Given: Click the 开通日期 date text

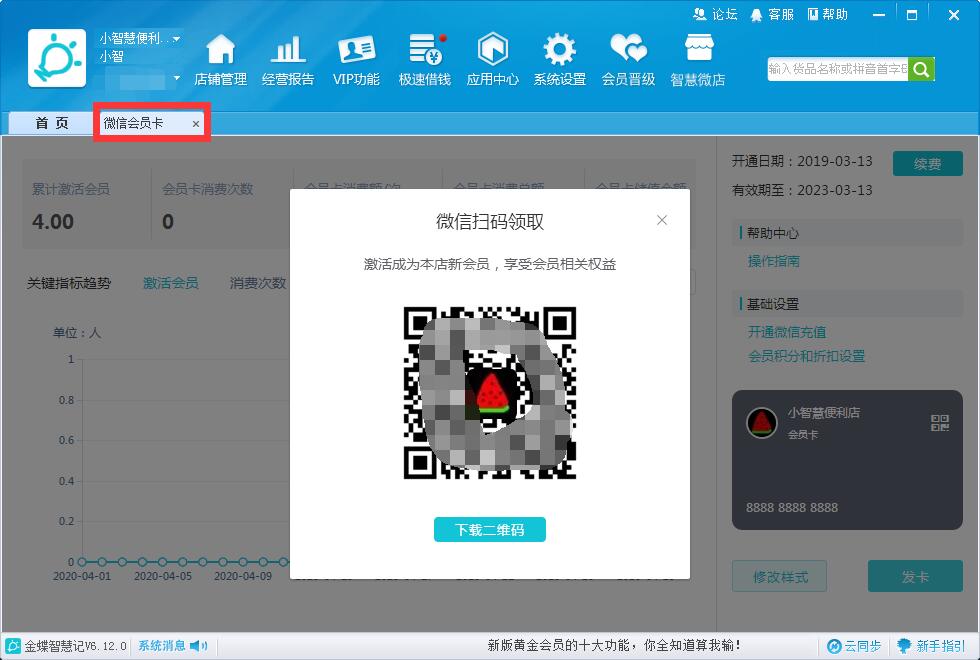Looking at the screenshot, I should click(802, 161).
